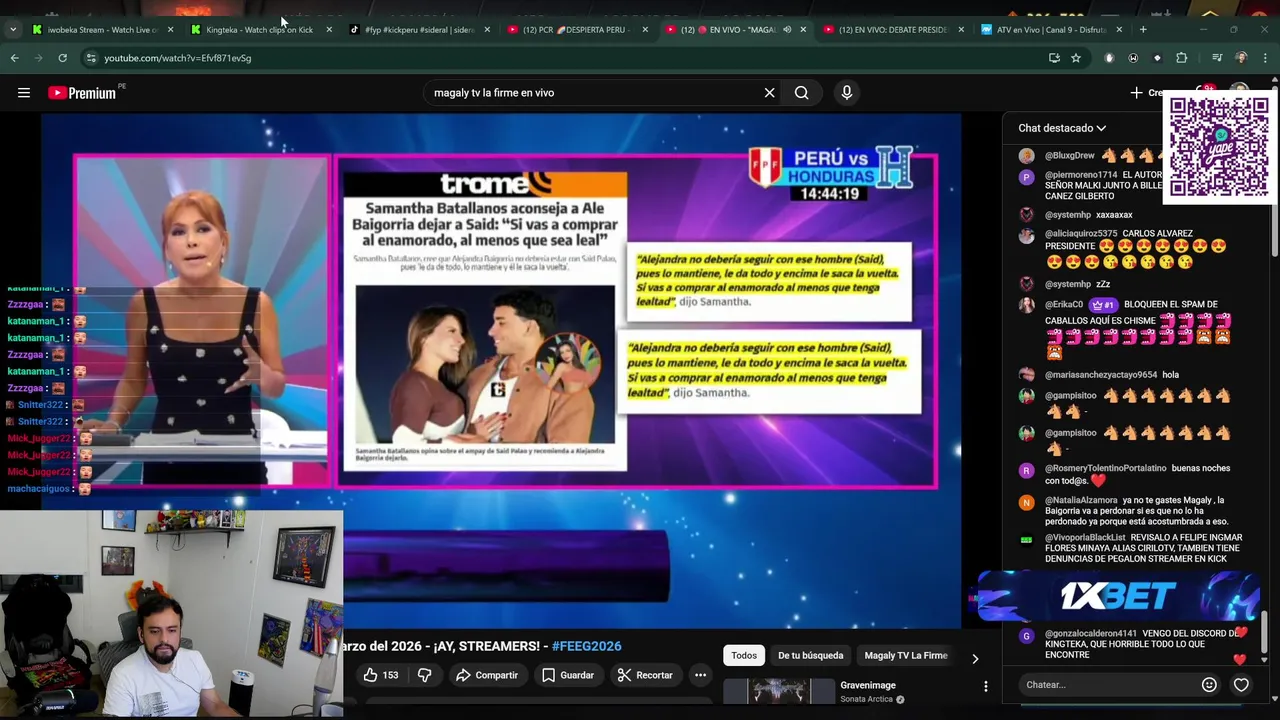The height and width of the screenshot is (720, 1280).
Task: Open the Gravenimage video thumbnail
Action: coord(779,691)
